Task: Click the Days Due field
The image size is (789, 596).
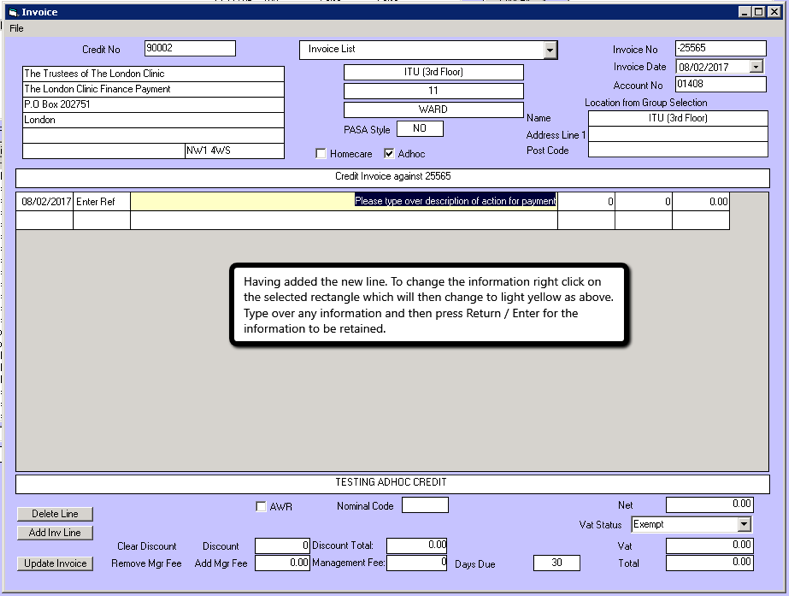Action: click(557, 563)
